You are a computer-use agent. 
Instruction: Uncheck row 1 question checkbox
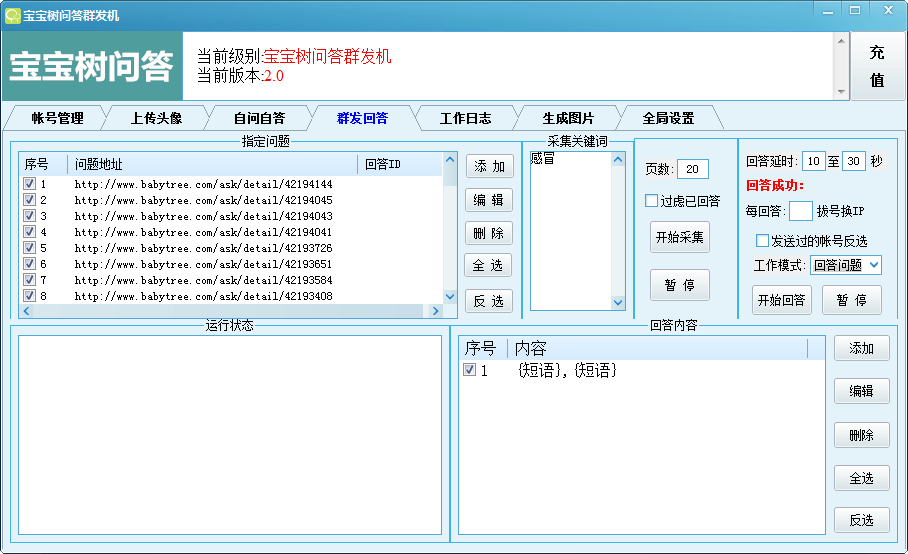click(30, 184)
